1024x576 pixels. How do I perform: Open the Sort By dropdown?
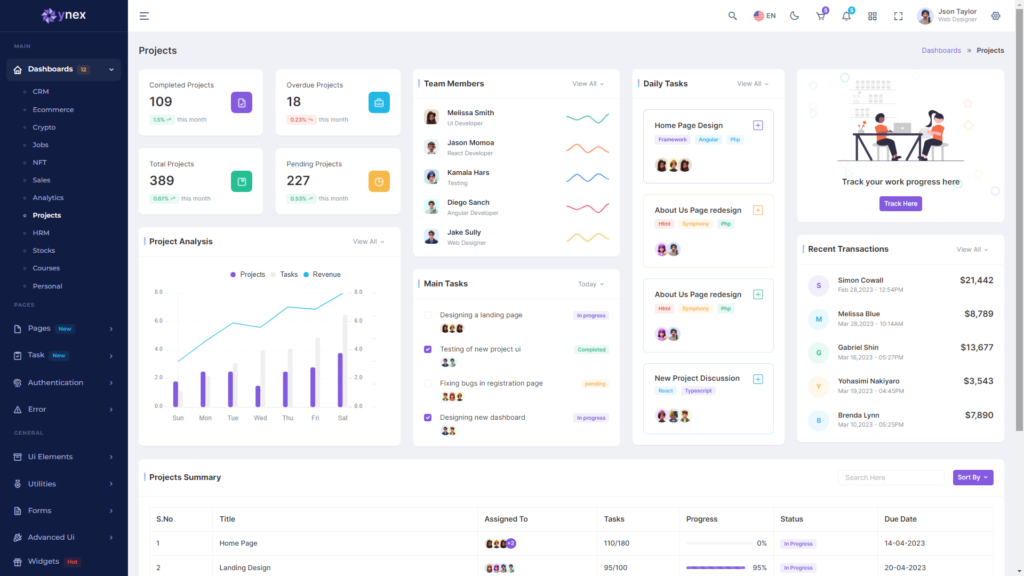pos(972,478)
